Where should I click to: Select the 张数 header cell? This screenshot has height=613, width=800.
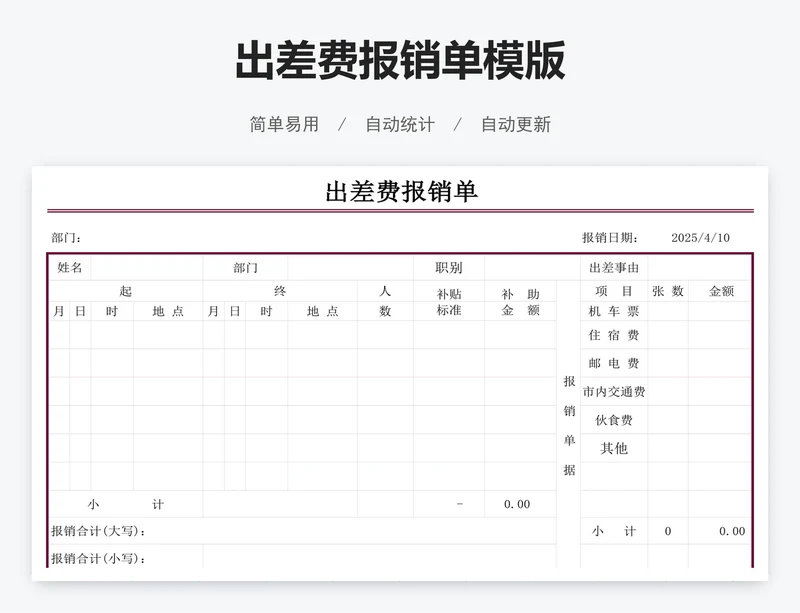click(x=668, y=291)
